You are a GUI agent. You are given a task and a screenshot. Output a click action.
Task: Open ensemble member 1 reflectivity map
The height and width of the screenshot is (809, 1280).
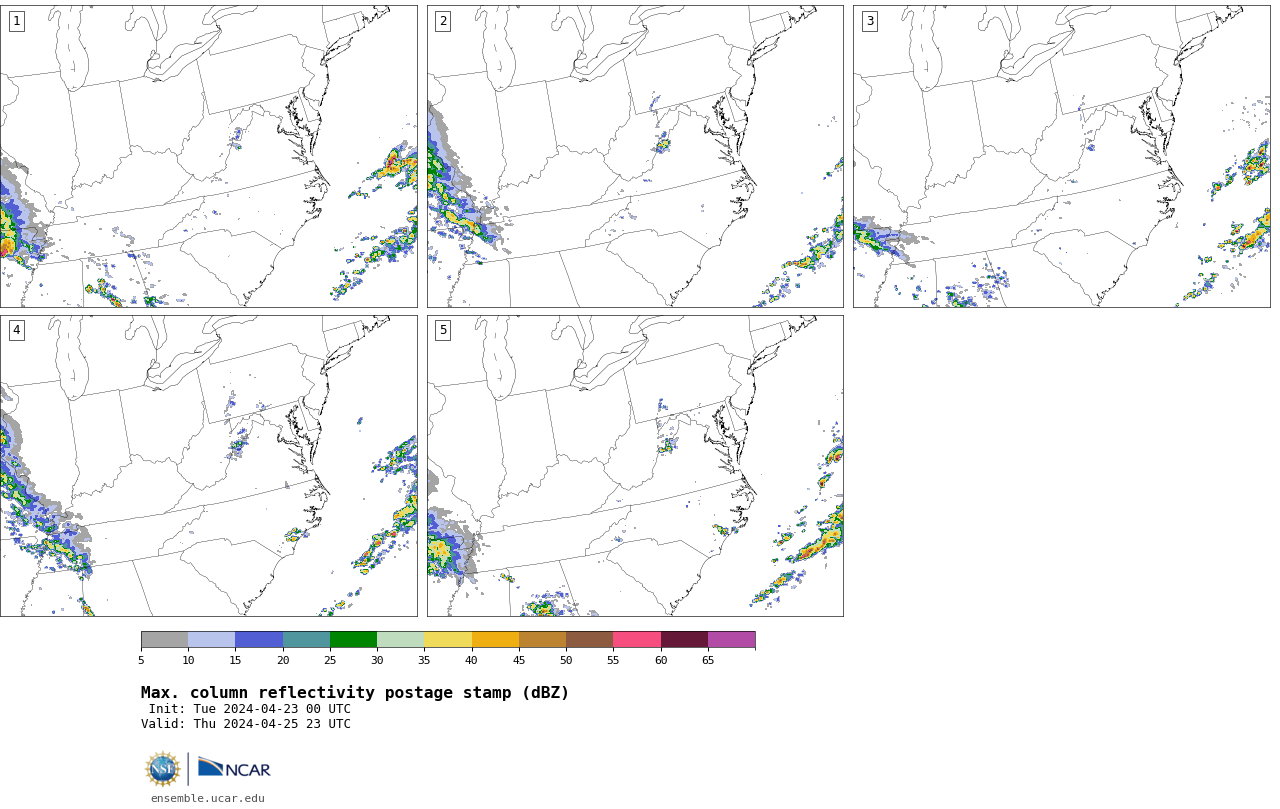click(x=208, y=156)
